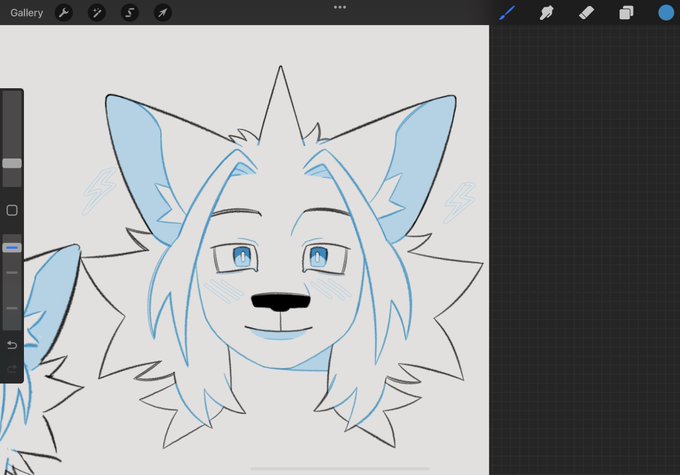The image size is (680, 475).
Task: Select the Smudge tool
Action: tap(546, 13)
